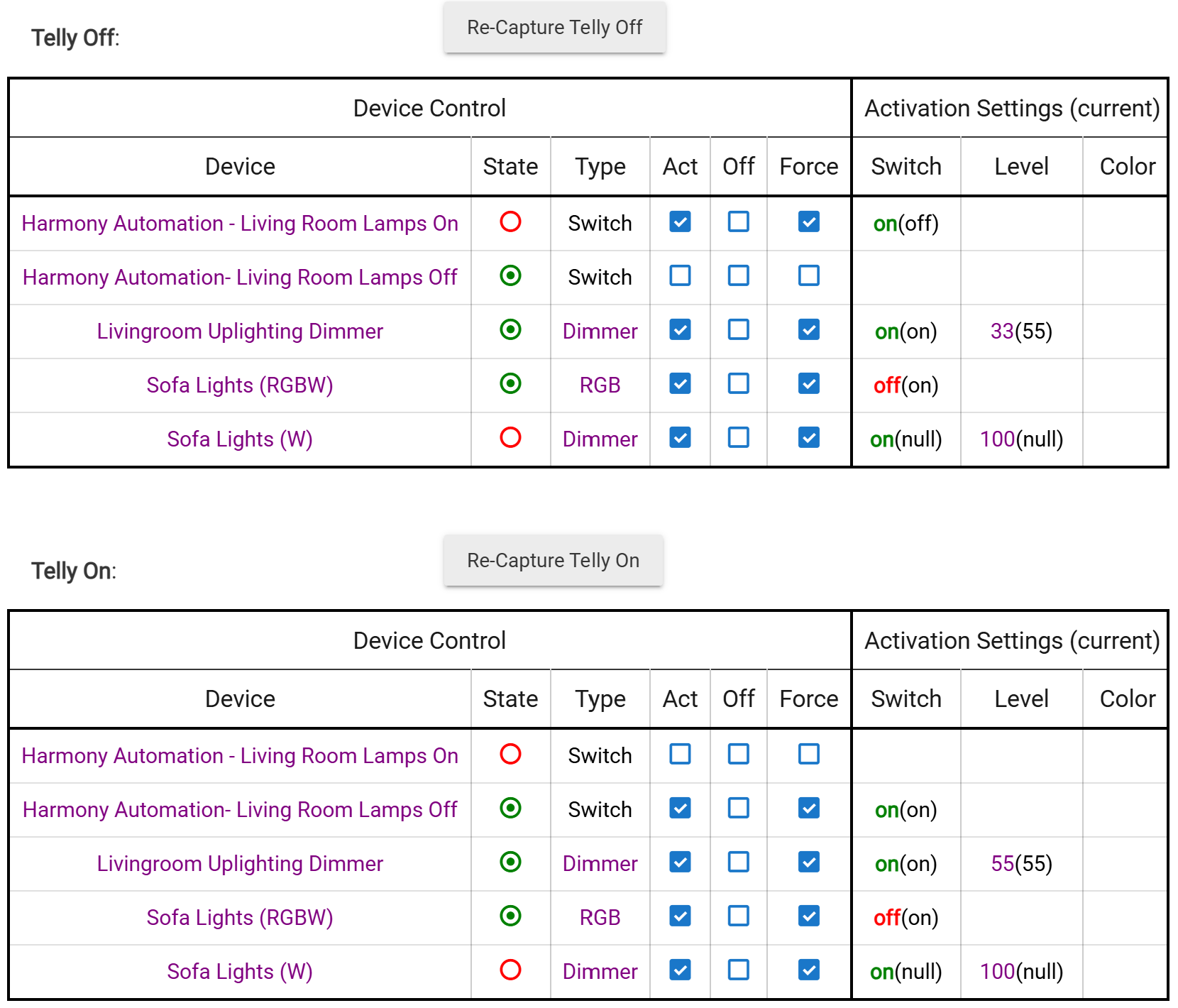Enable Act checkbox for Lamps Off in Telly Off
The image size is (1178, 1008).
coord(680,276)
